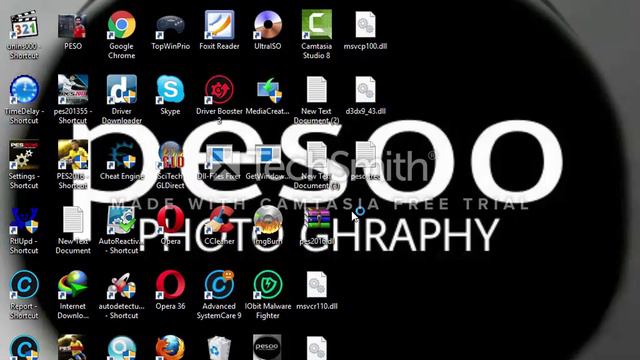Open the PES2016 Shortcut icon
Viewport: 640px width, 360px height.
coord(73,155)
